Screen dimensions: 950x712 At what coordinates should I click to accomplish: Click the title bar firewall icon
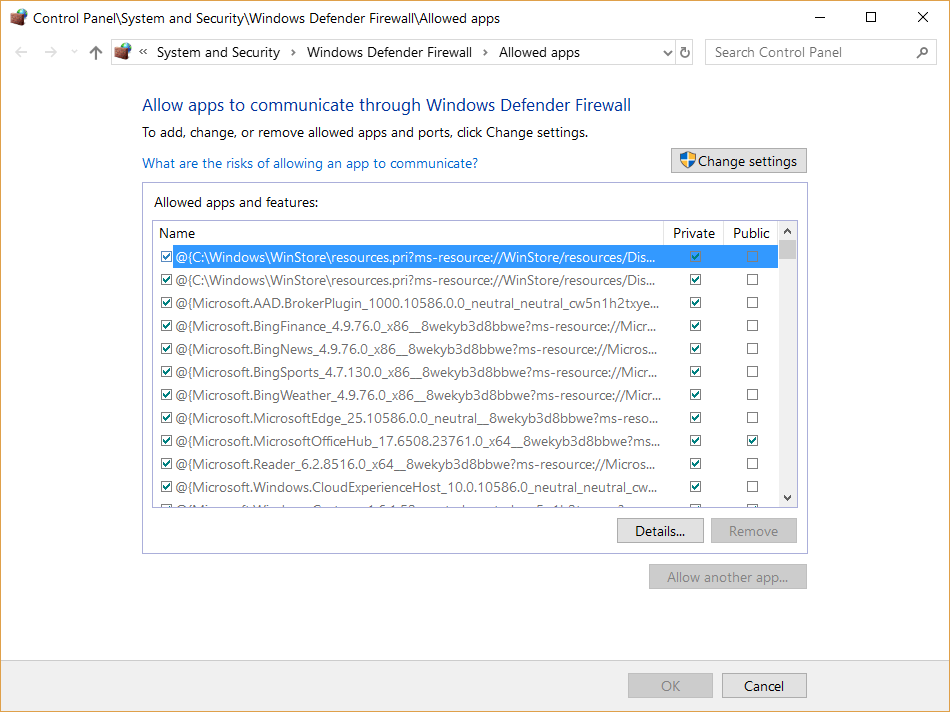19,18
